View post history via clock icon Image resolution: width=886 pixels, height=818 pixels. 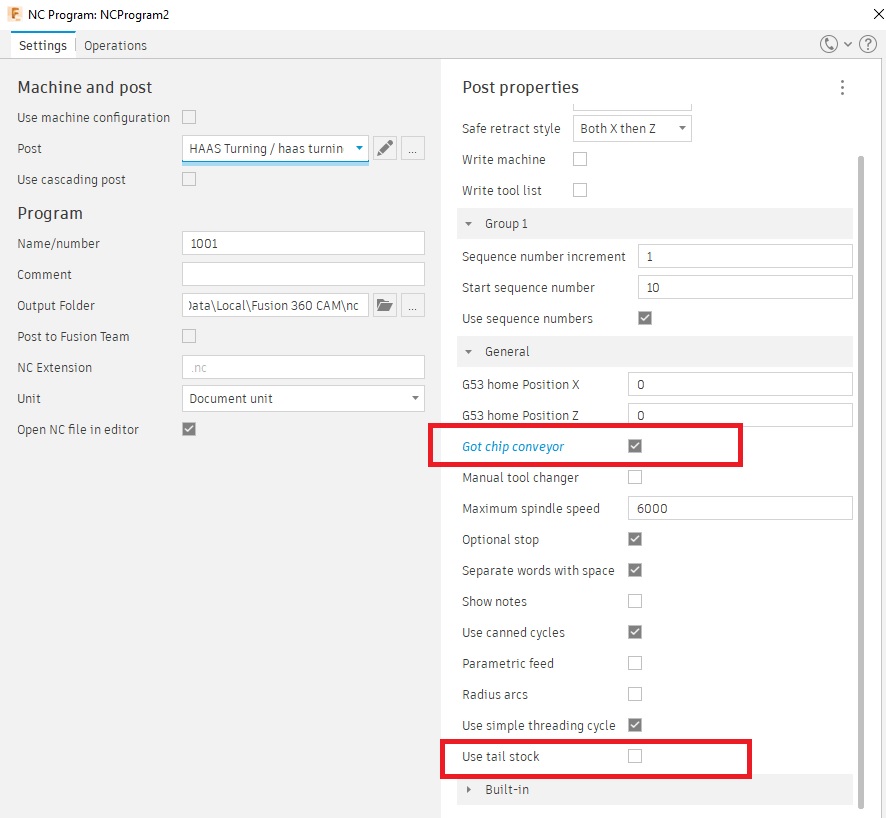pyautogui.click(x=830, y=44)
